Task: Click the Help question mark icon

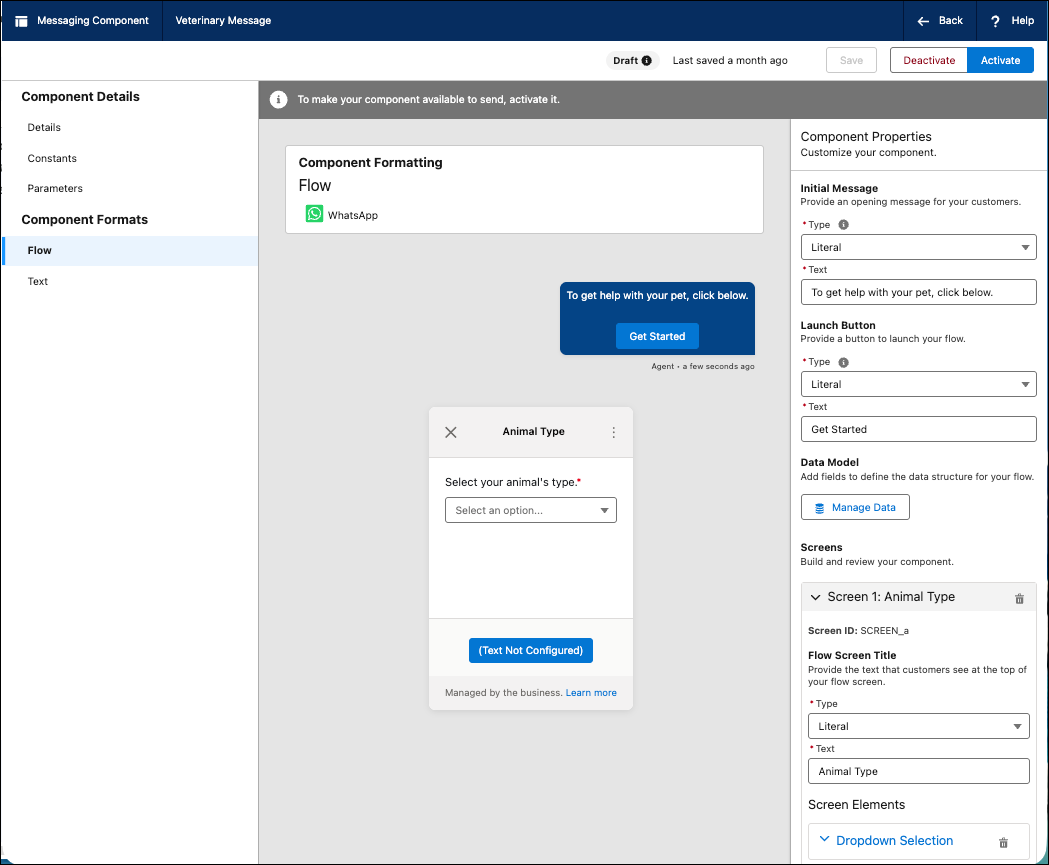Action: click(995, 21)
